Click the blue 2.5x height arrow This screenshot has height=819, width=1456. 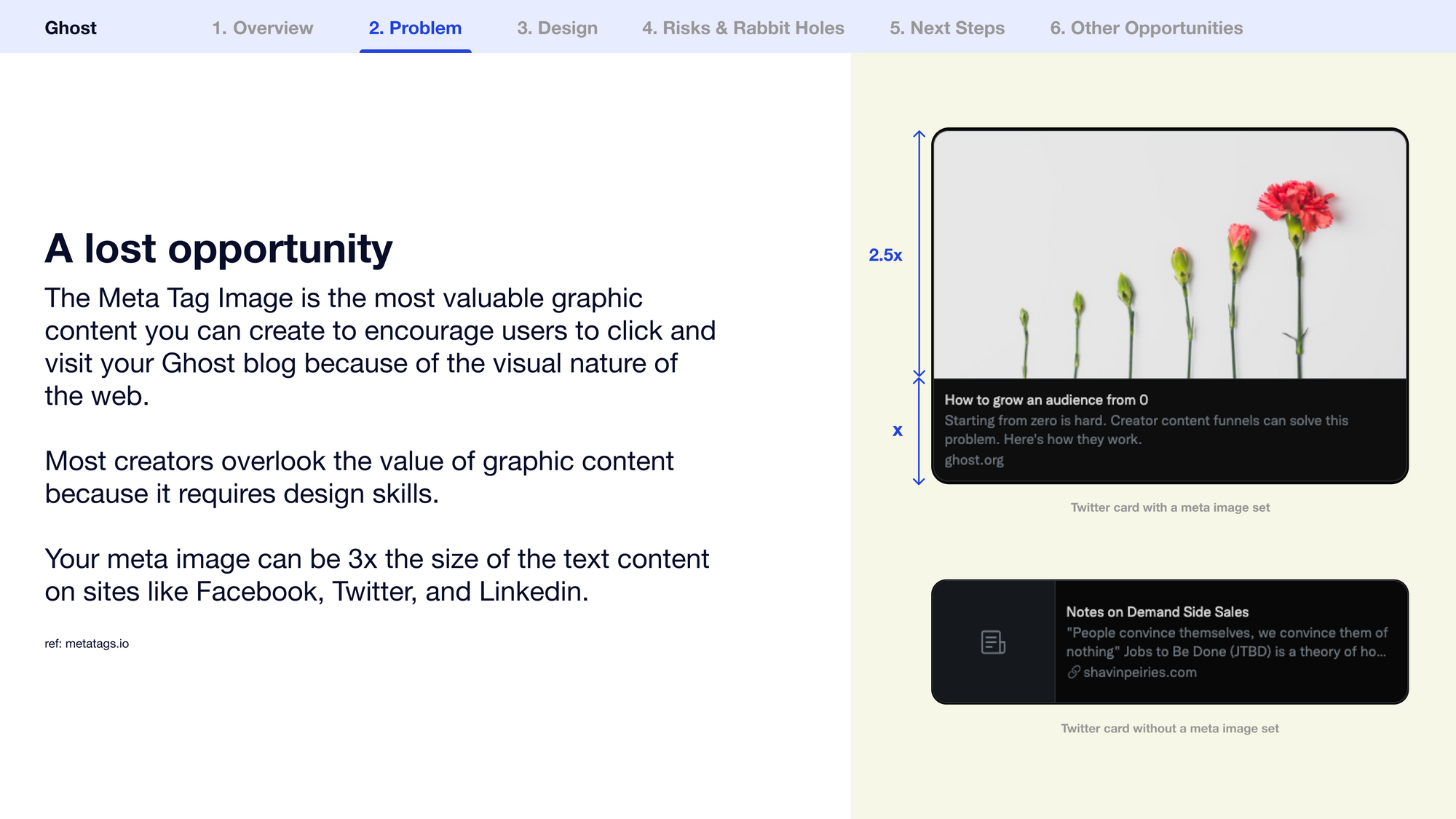(919, 253)
